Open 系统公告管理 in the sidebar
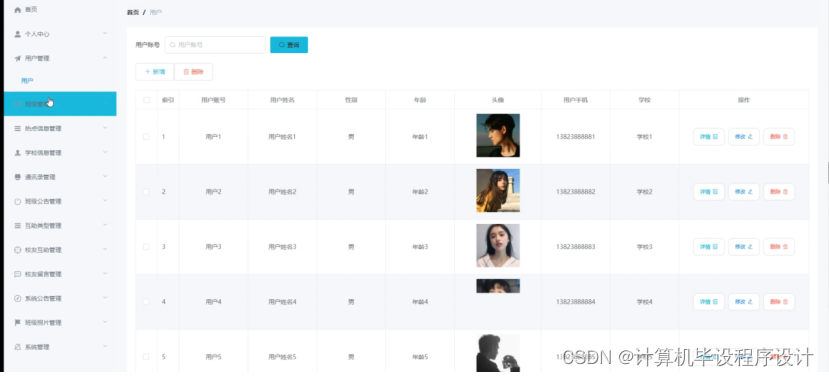 click(x=60, y=298)
